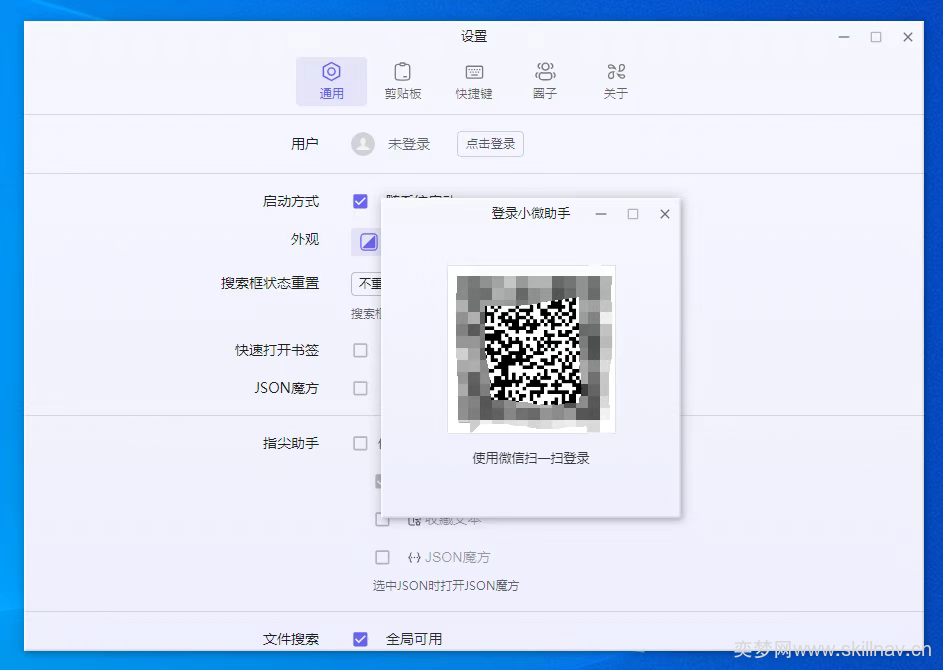Minimize the 设置 settings window
Screen dimensions: 943x670
[x=844, y=37]
